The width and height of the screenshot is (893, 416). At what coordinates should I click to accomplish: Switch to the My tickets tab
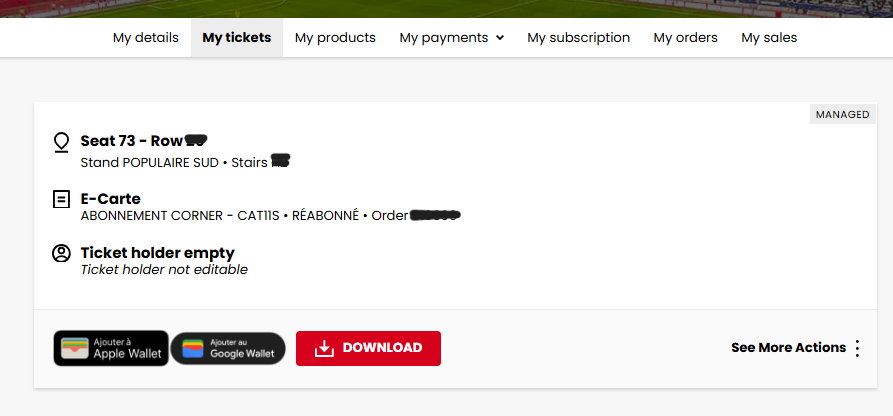pos(236,38)
